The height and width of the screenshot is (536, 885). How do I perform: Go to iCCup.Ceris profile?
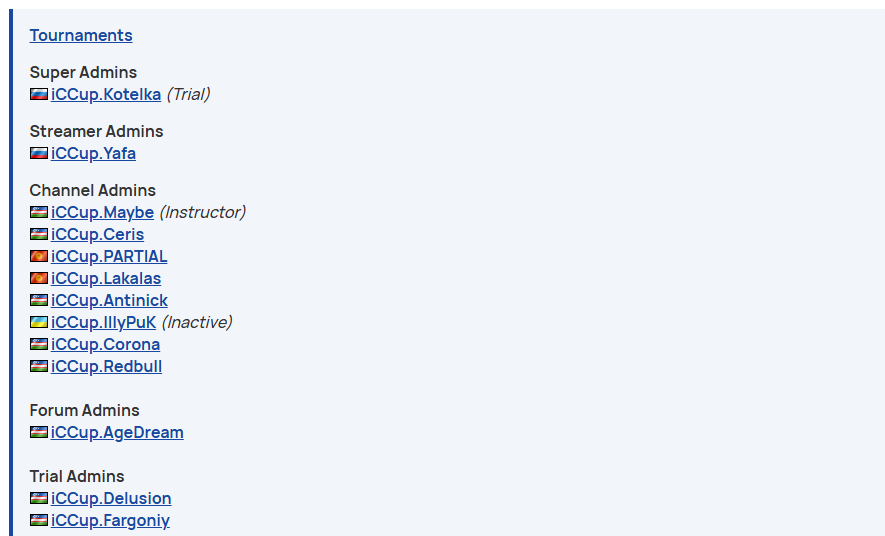[97, 234]
